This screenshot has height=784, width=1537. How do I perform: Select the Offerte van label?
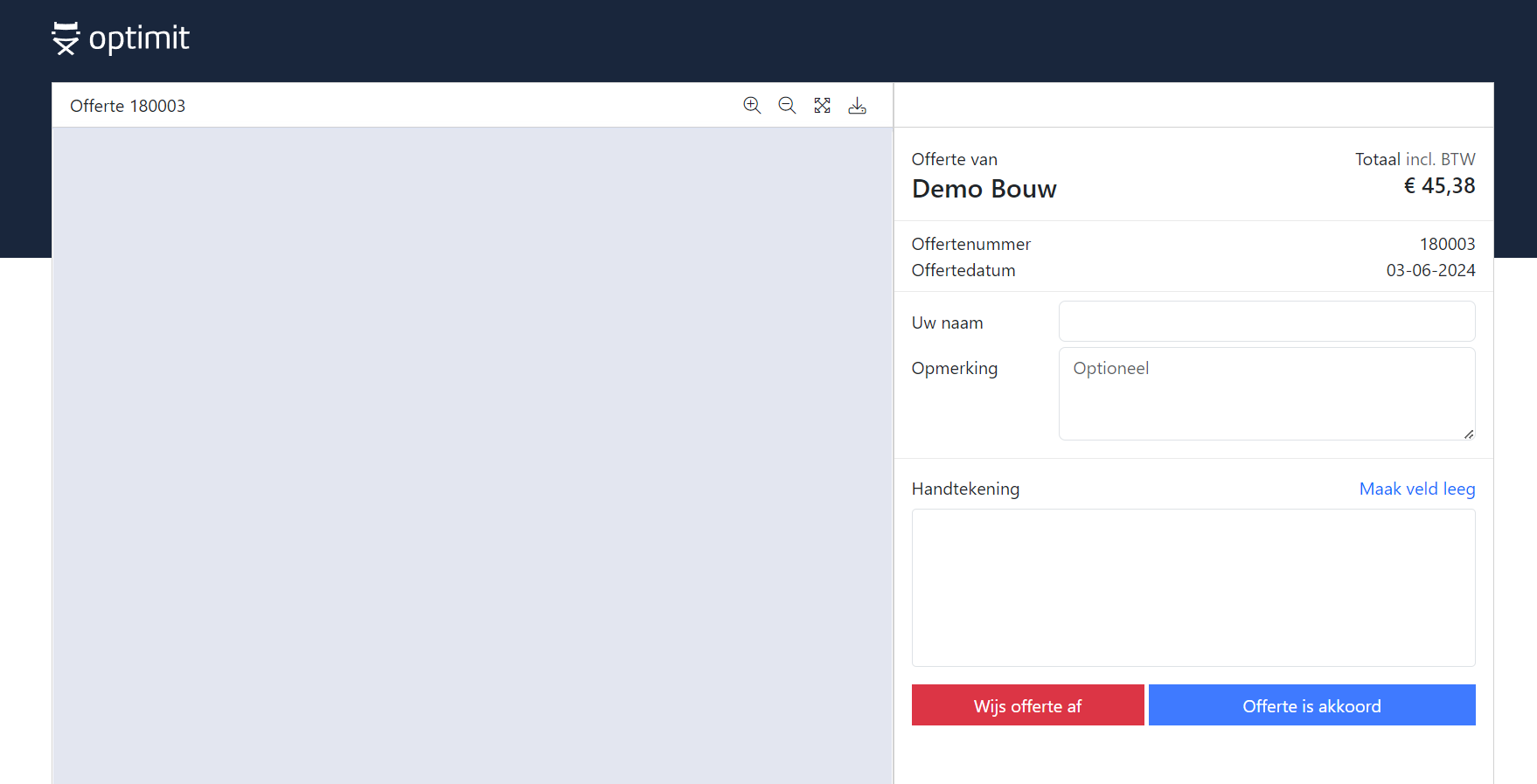click(x=955, y=159)
